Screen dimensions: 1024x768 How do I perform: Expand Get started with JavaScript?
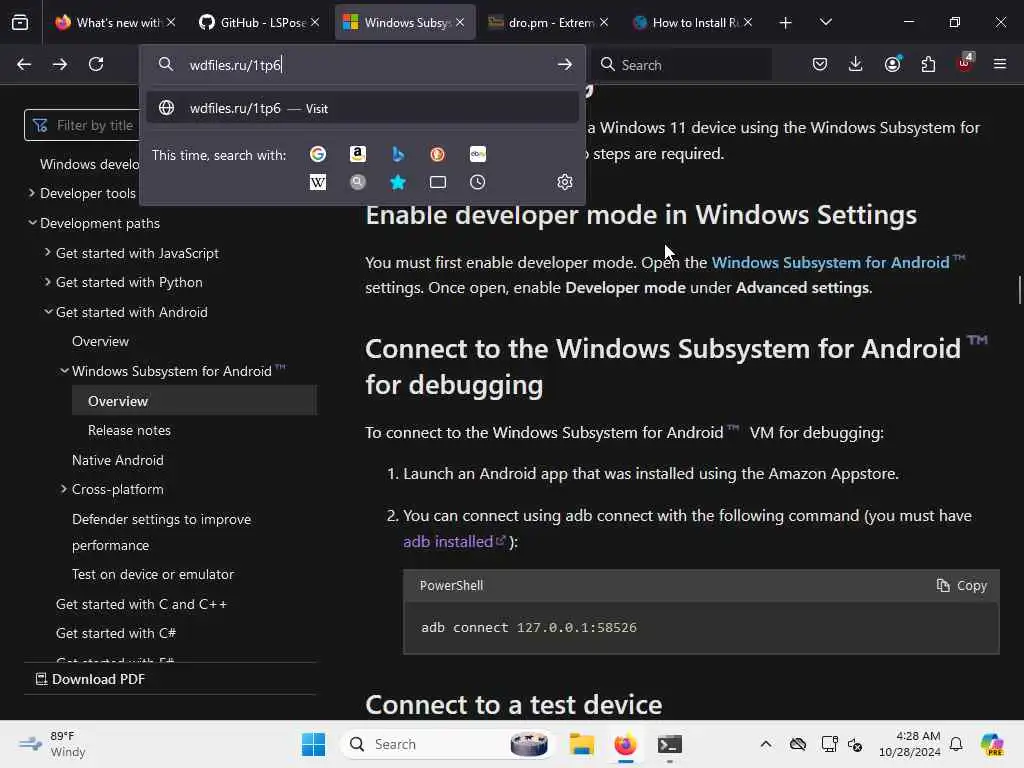[47, 252]
